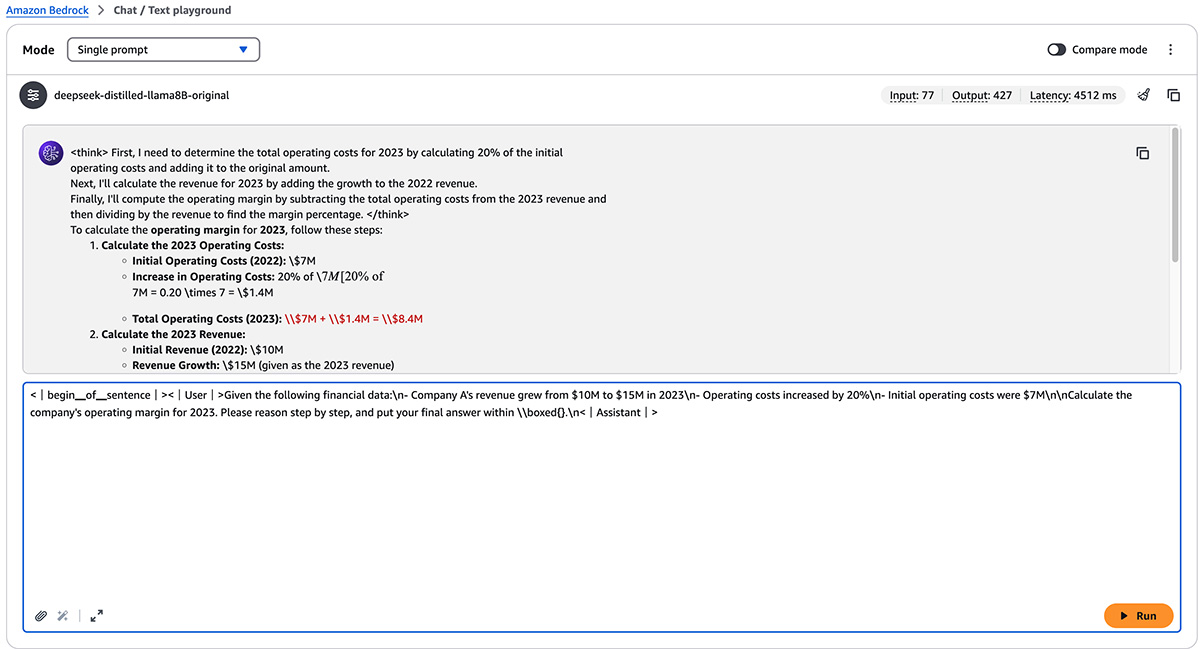
Task: Click the magic wand prompt optimizer icon
Action: tap(62, 616)
